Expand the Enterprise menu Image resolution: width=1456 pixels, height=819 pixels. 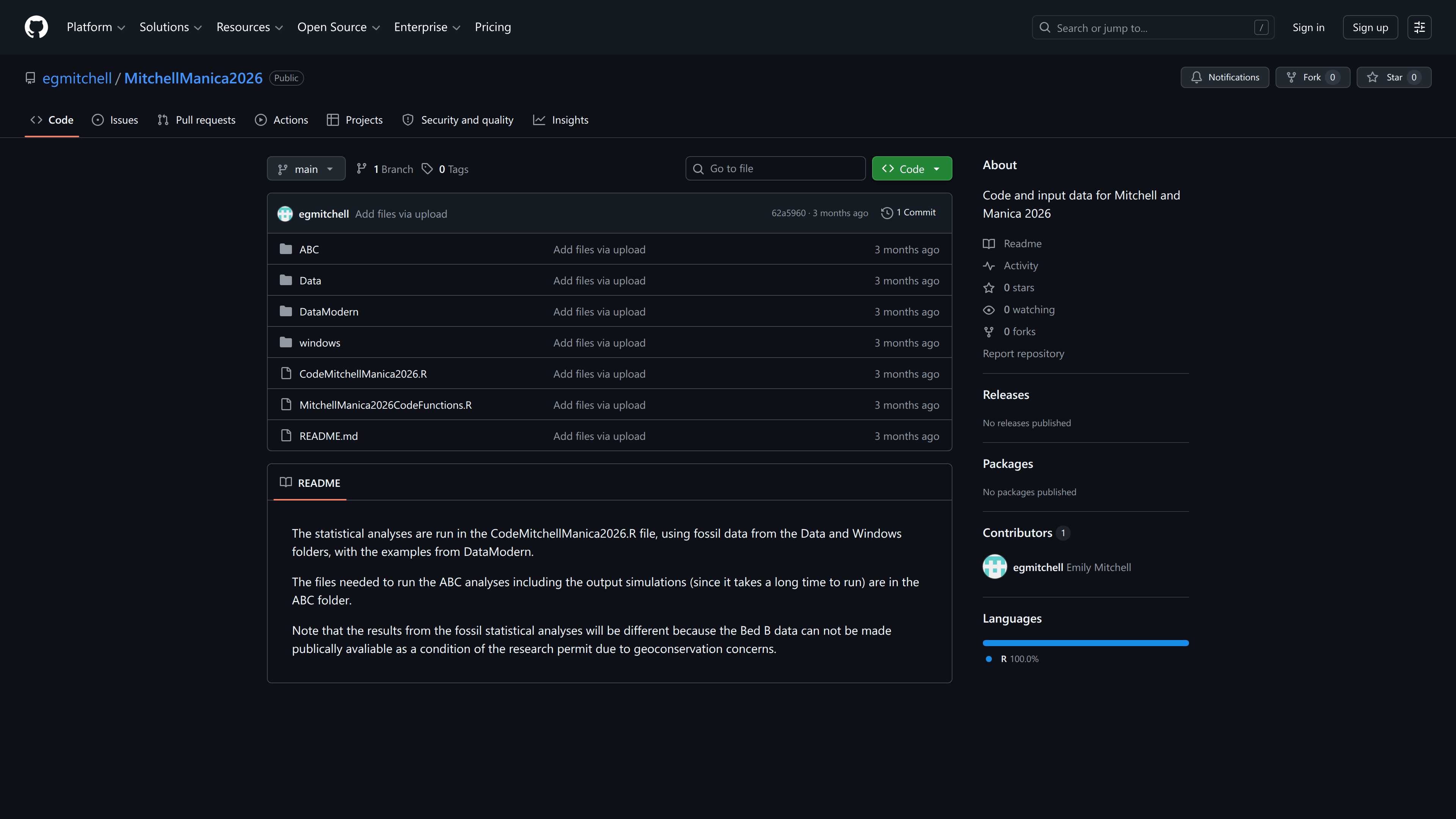427,27
